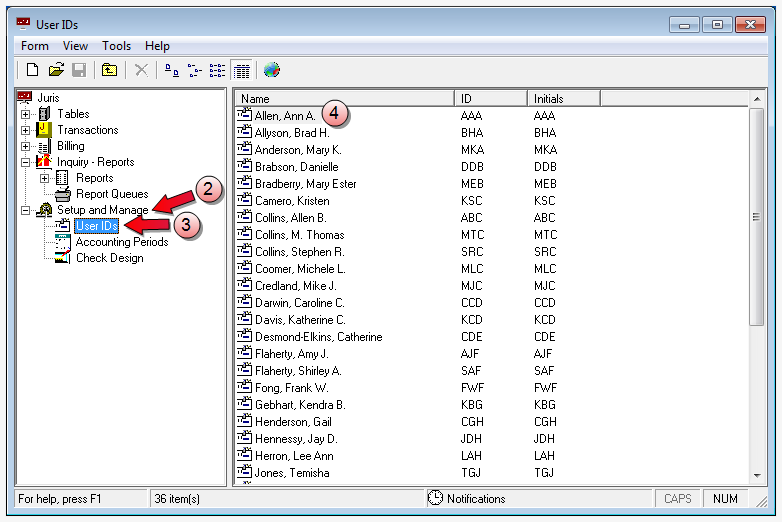Viewport: 782px width, 522px height.
Task: Select user Gebhart, Kendra B.
Action: click(300, 404)
